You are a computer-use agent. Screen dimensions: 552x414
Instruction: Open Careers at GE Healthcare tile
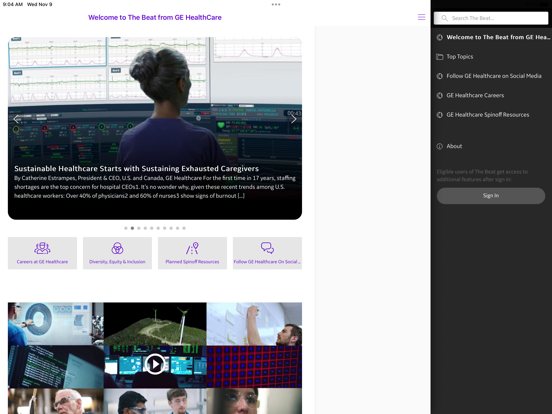(x=42, y=253)
